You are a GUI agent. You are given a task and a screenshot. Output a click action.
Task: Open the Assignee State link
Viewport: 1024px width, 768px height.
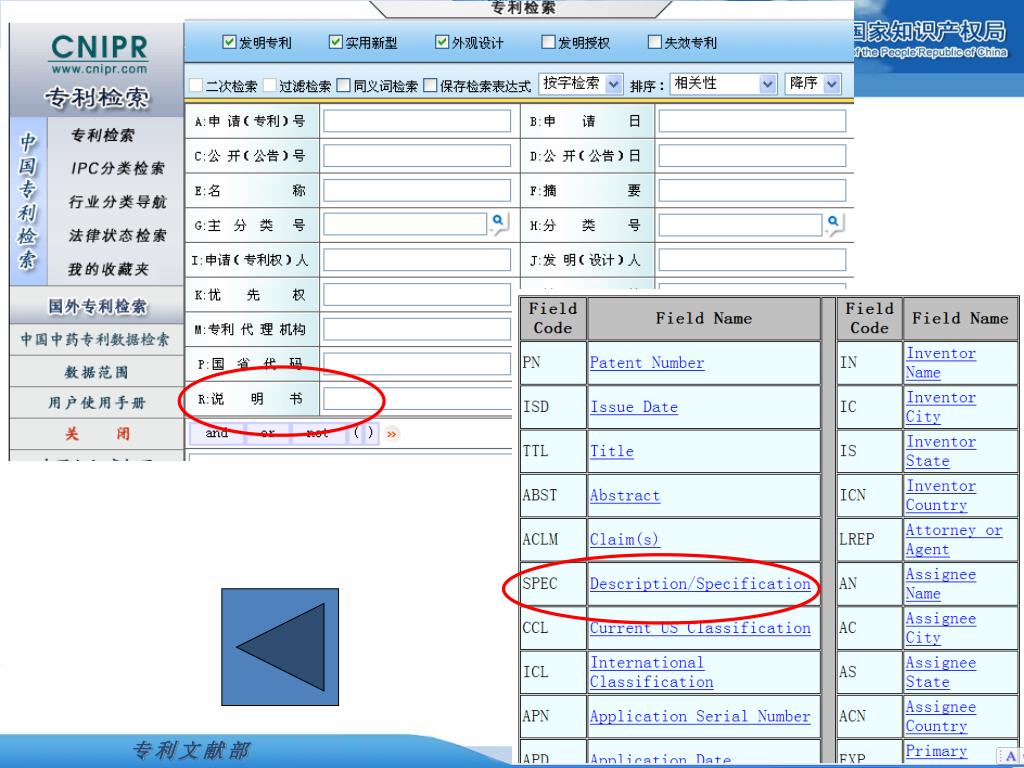pyautogui.click(x=940, y=672)
